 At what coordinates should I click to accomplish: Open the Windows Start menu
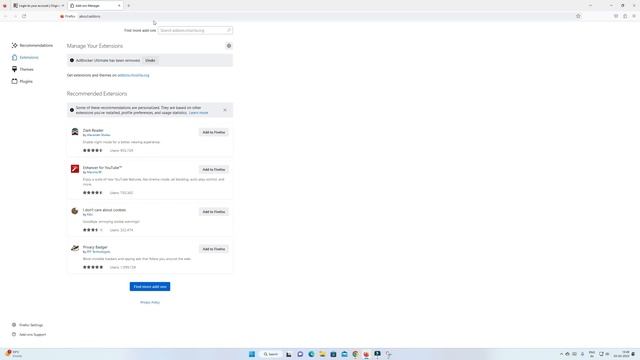(252, 354)
